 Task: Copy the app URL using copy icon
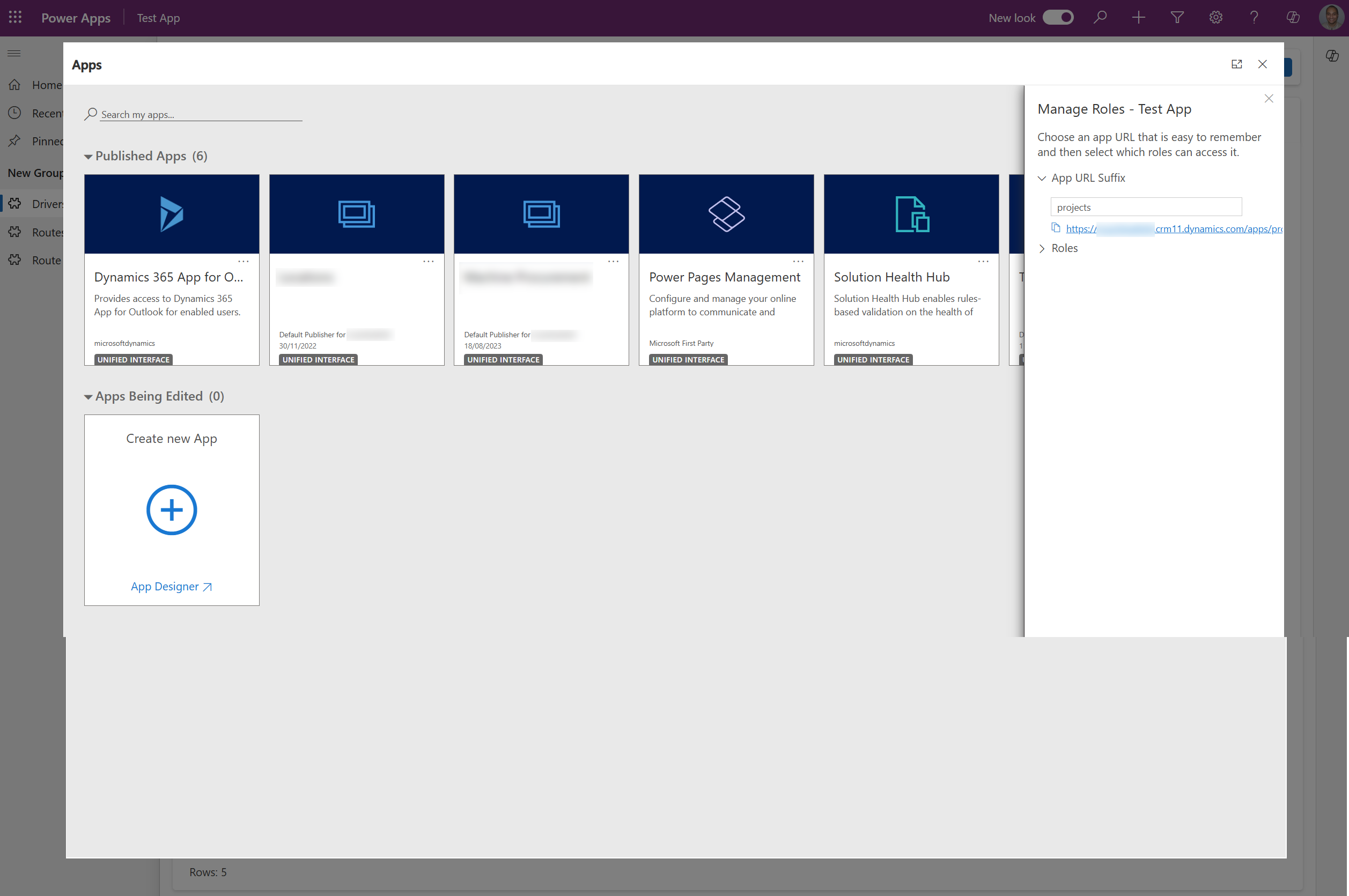1055,227
